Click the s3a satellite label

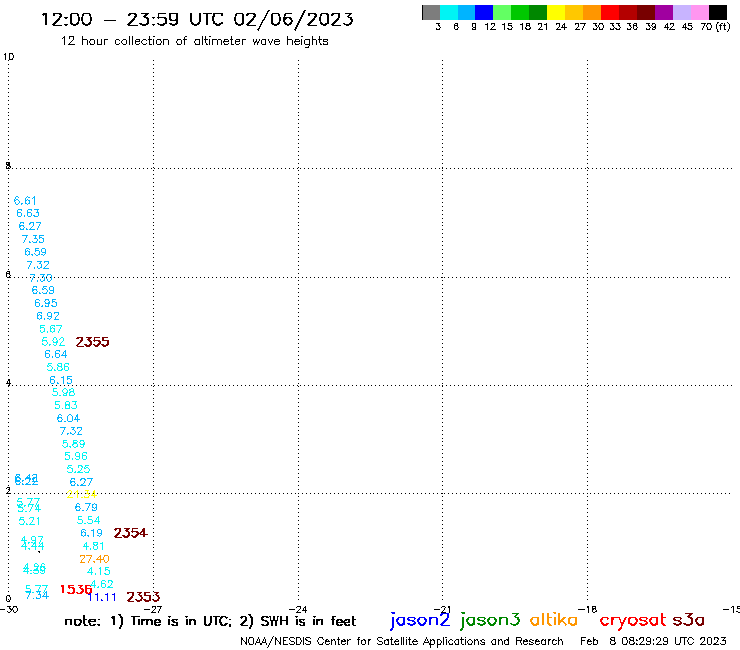[x=689, y=620]
